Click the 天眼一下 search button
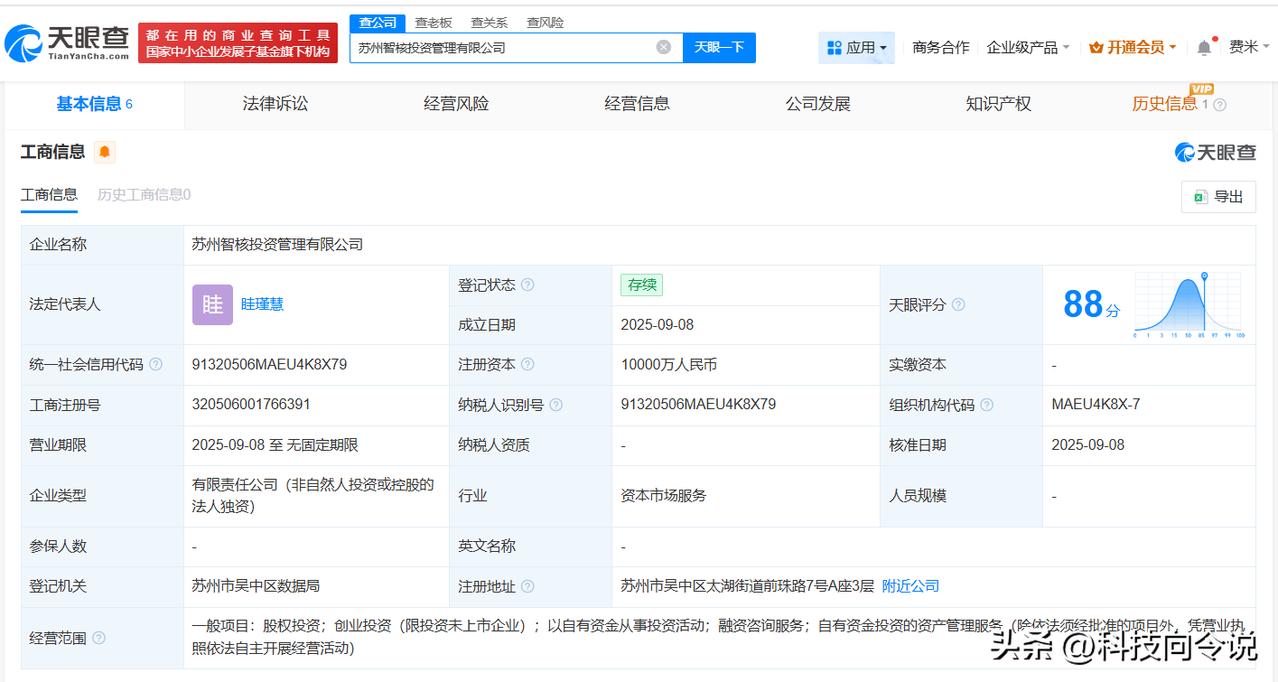The height and width of the screenshot is (682, 1278). 719,47
